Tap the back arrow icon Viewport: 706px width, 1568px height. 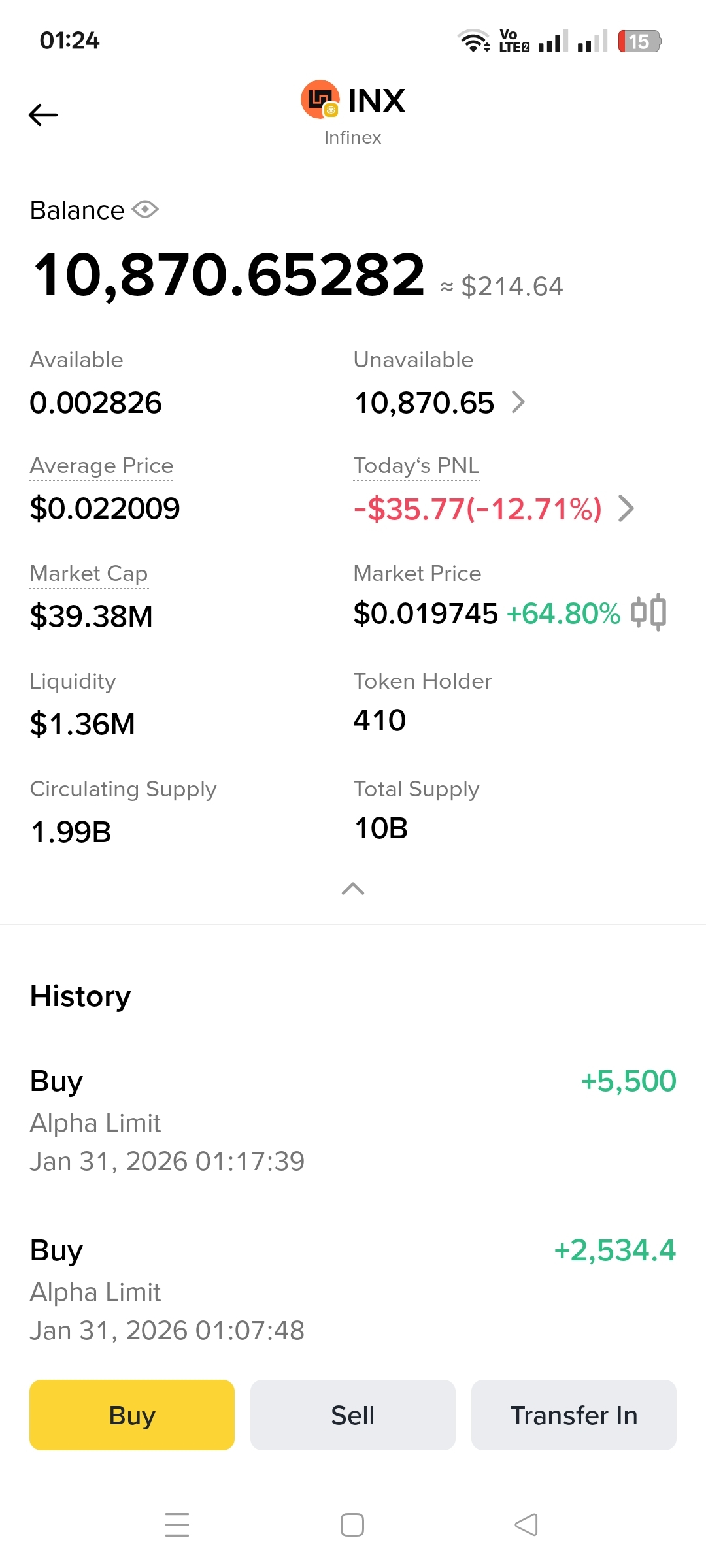pyautogui.click(x=43, y=115)
